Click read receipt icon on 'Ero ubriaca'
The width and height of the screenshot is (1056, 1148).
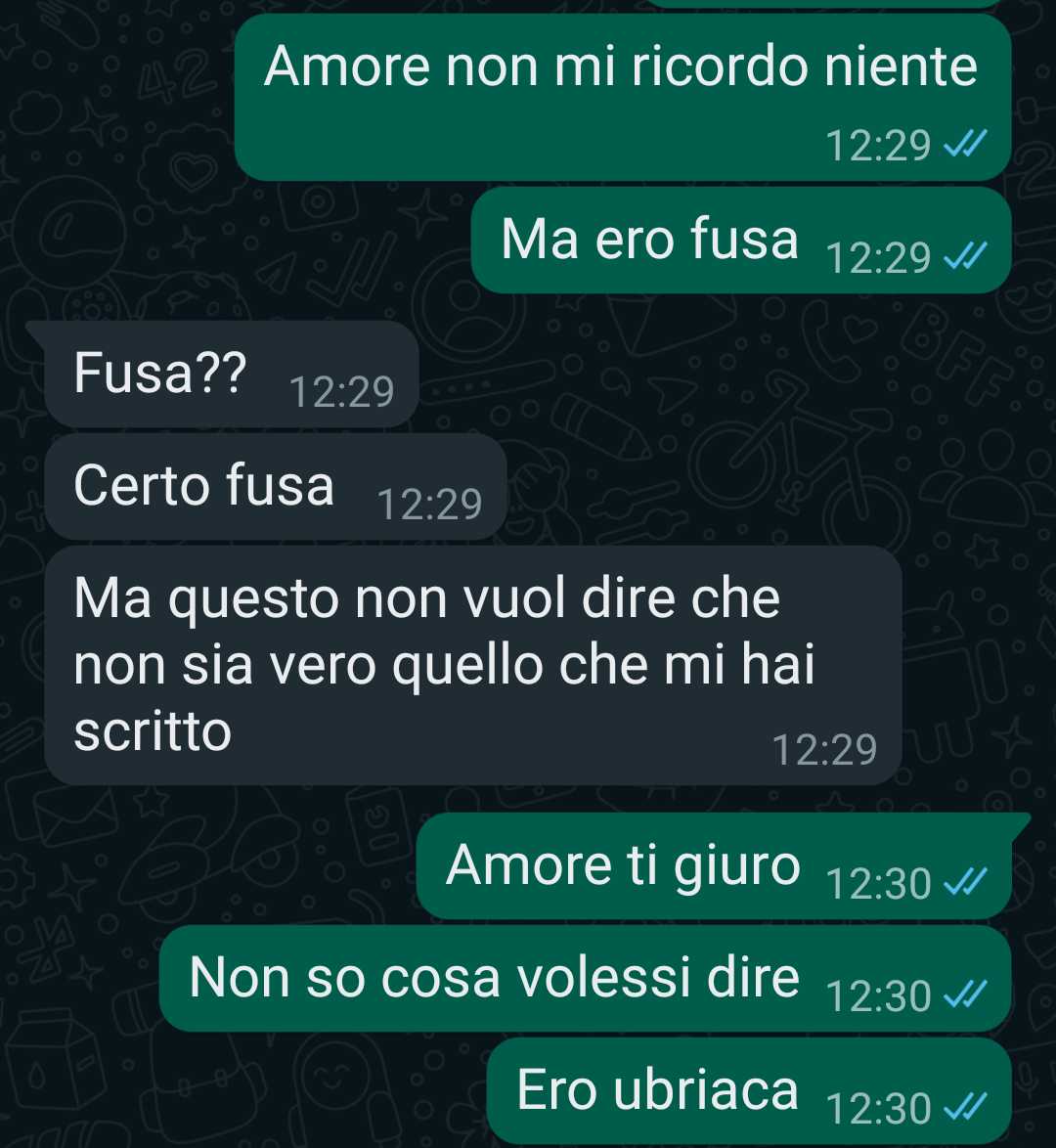965,1108
